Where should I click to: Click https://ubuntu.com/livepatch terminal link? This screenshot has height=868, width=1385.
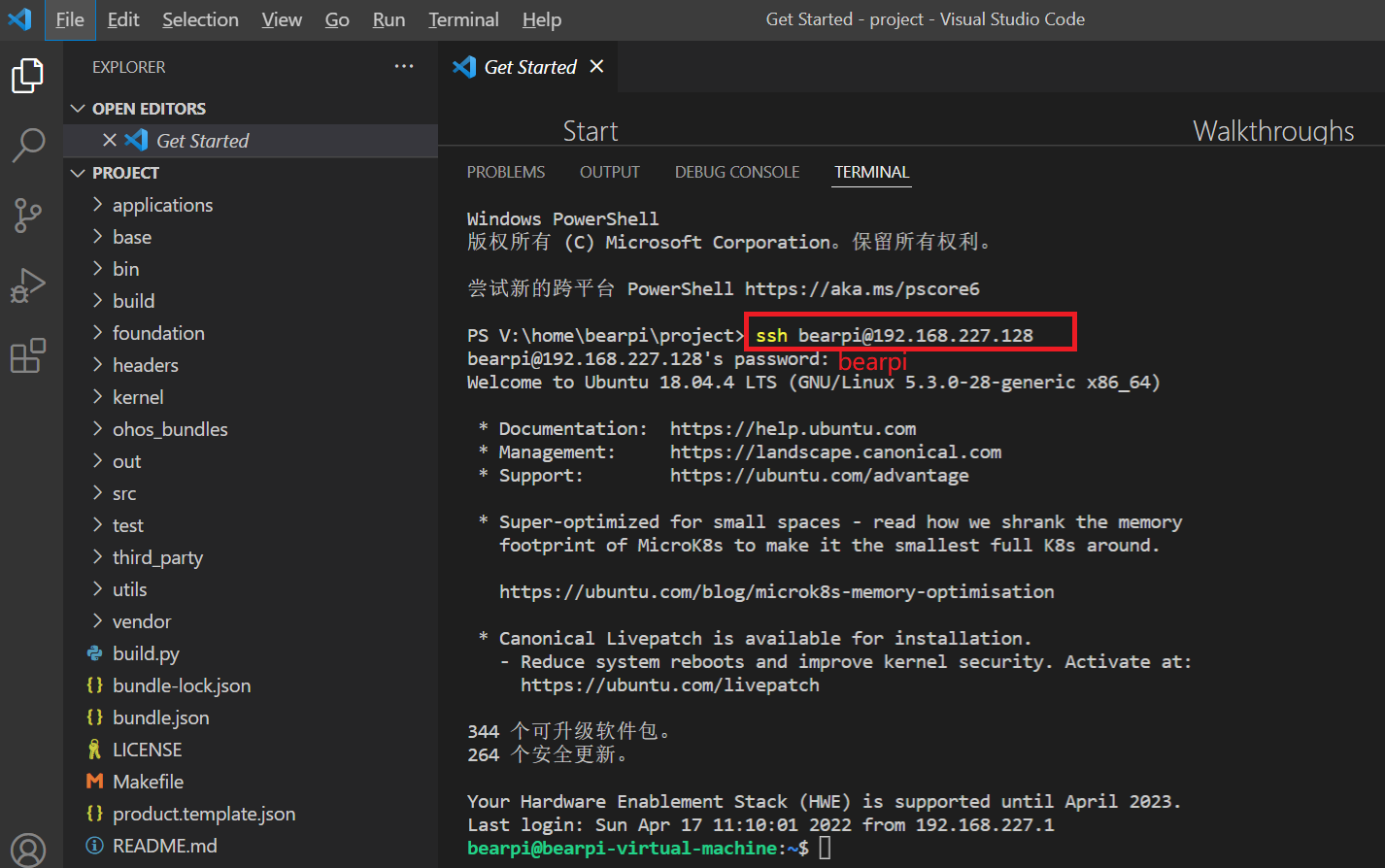pyautogui.click(x=670, y=684)
